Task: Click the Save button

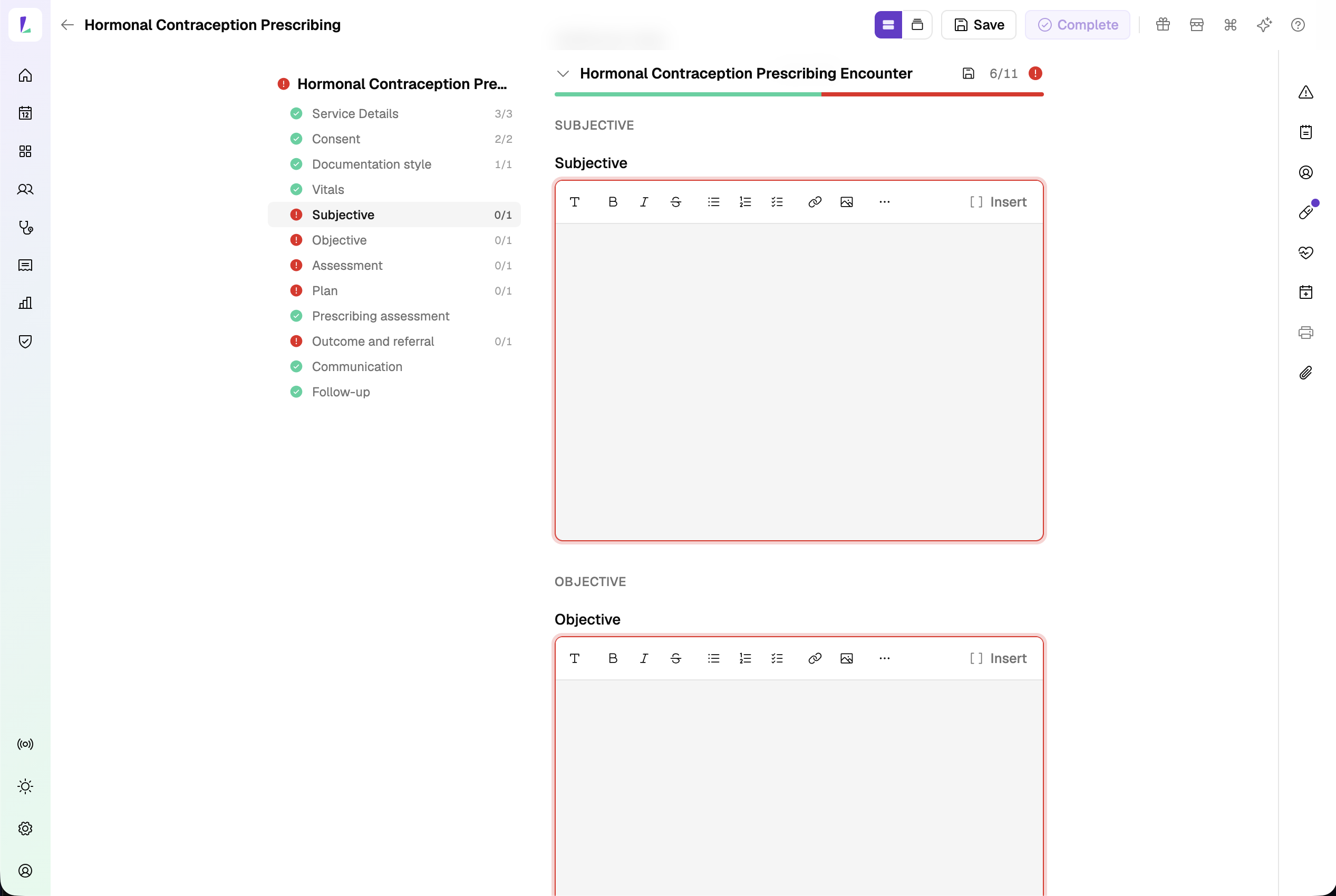Action: 979,25
